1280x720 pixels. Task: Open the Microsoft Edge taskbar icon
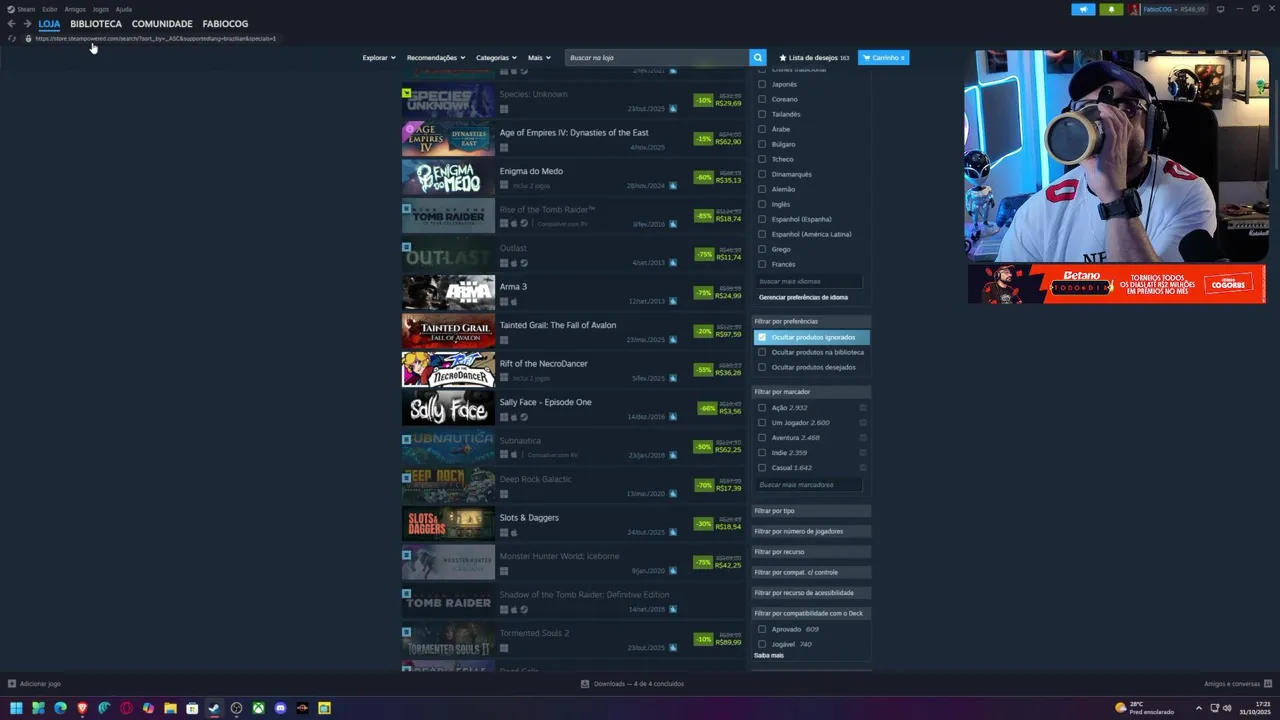[60, 708]
